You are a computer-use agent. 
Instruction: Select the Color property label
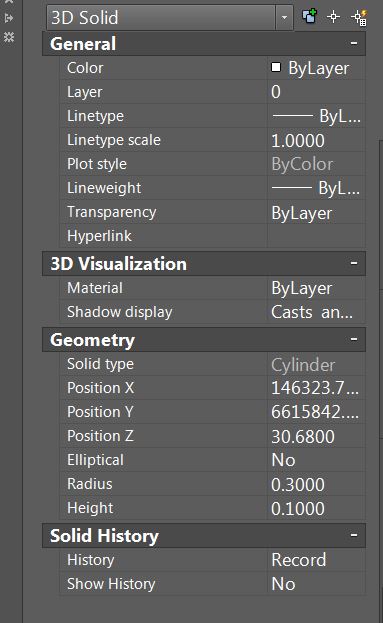85,68
